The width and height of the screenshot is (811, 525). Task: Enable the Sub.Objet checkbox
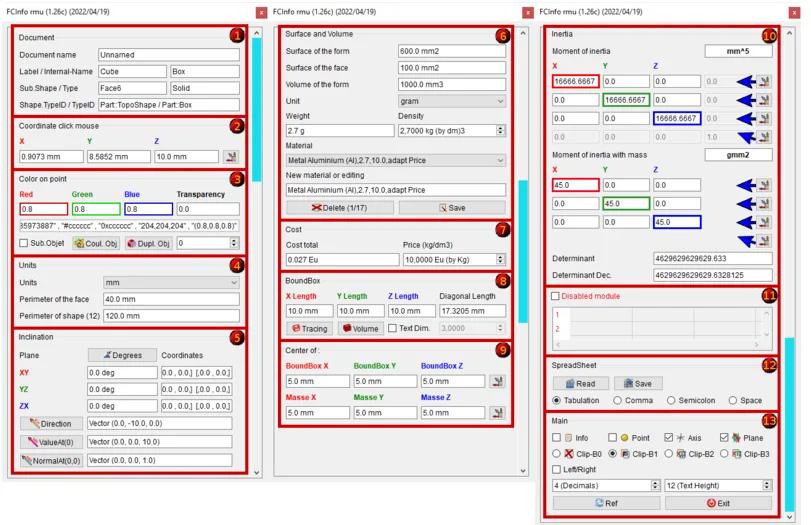point(25,243)
